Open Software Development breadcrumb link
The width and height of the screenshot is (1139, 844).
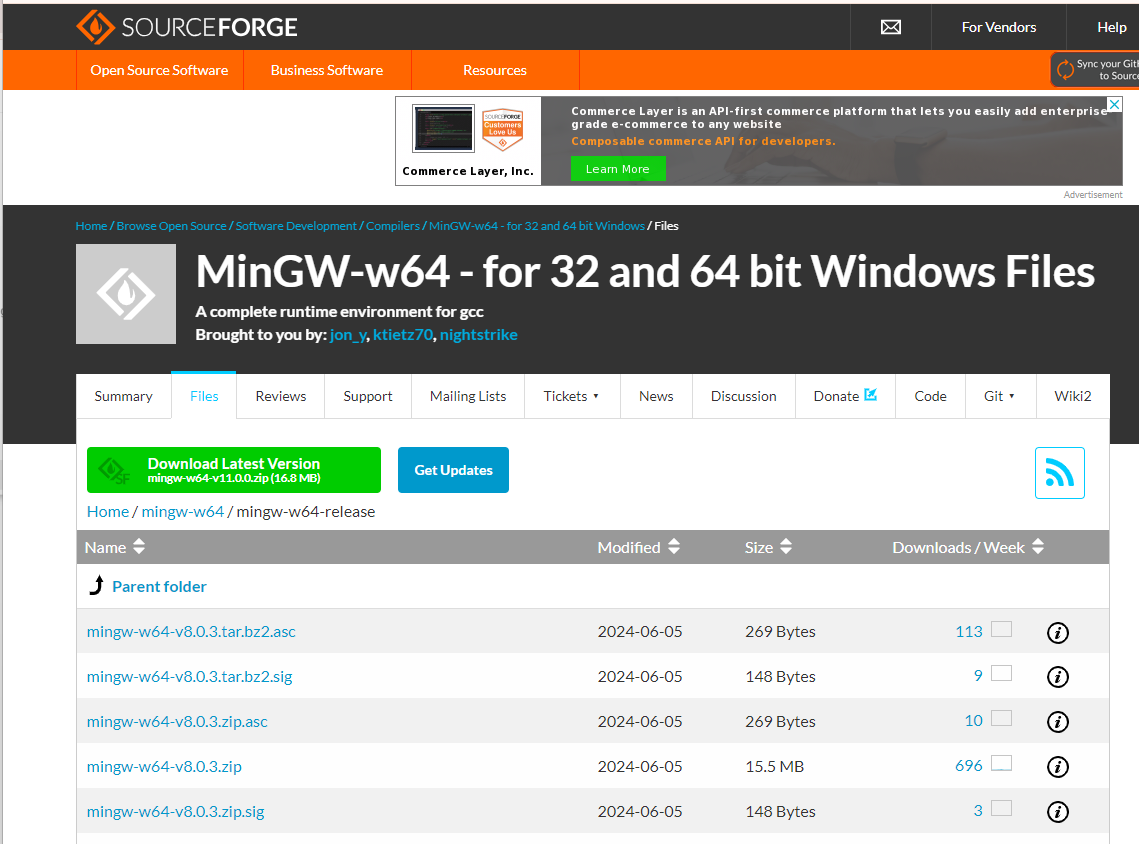tap(296, 226)
